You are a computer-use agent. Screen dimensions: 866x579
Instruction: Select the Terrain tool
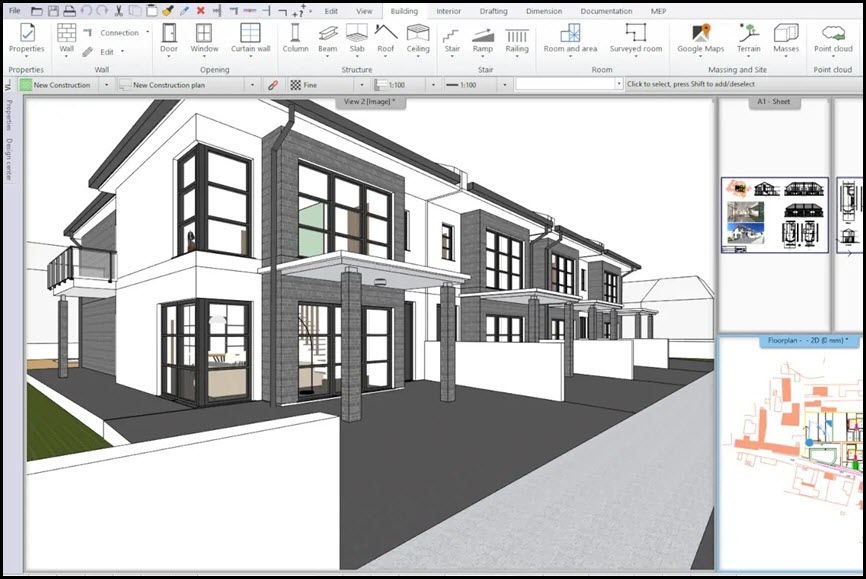(x=748, y=39)
